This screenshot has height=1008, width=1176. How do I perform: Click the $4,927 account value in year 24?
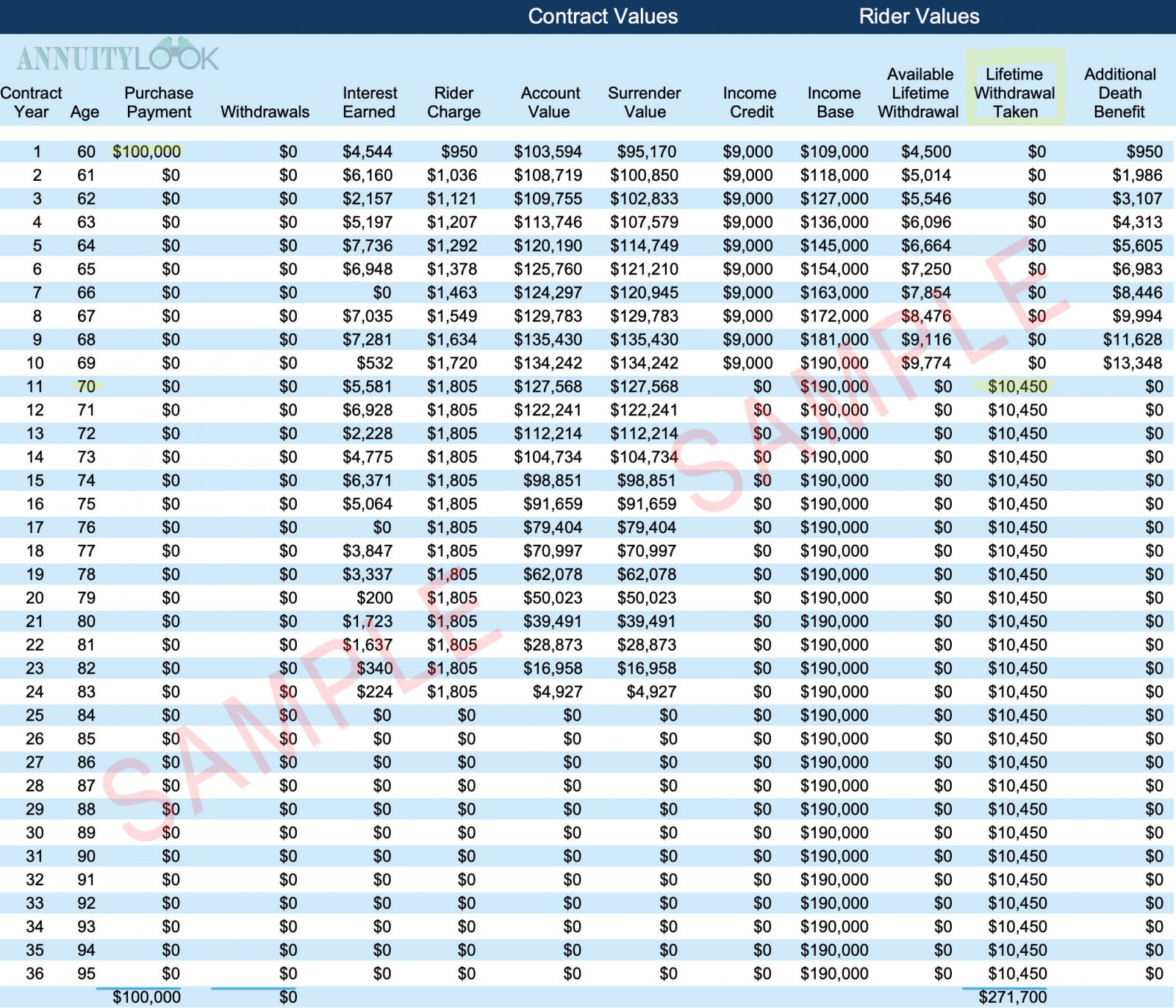(x=558, y=692)
